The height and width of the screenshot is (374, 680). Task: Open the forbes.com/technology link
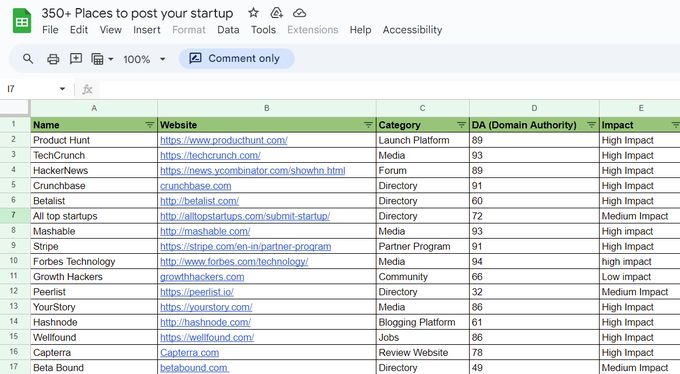coord(234,262)
